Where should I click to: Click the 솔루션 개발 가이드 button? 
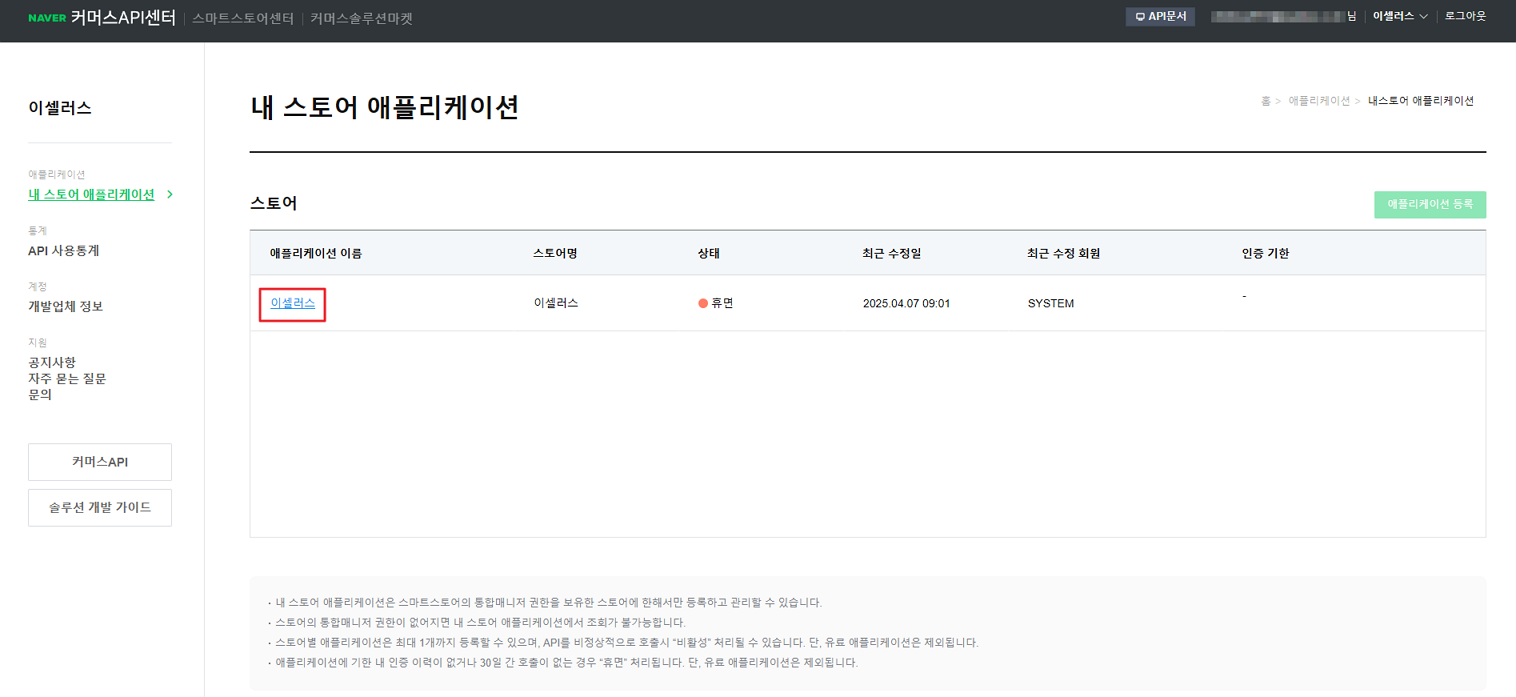(100, 507)
